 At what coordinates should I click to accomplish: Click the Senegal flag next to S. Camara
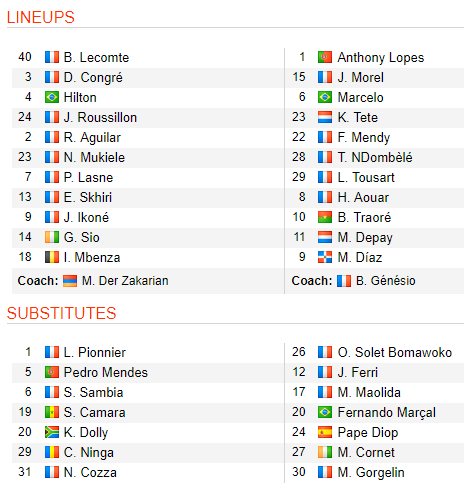52,412
